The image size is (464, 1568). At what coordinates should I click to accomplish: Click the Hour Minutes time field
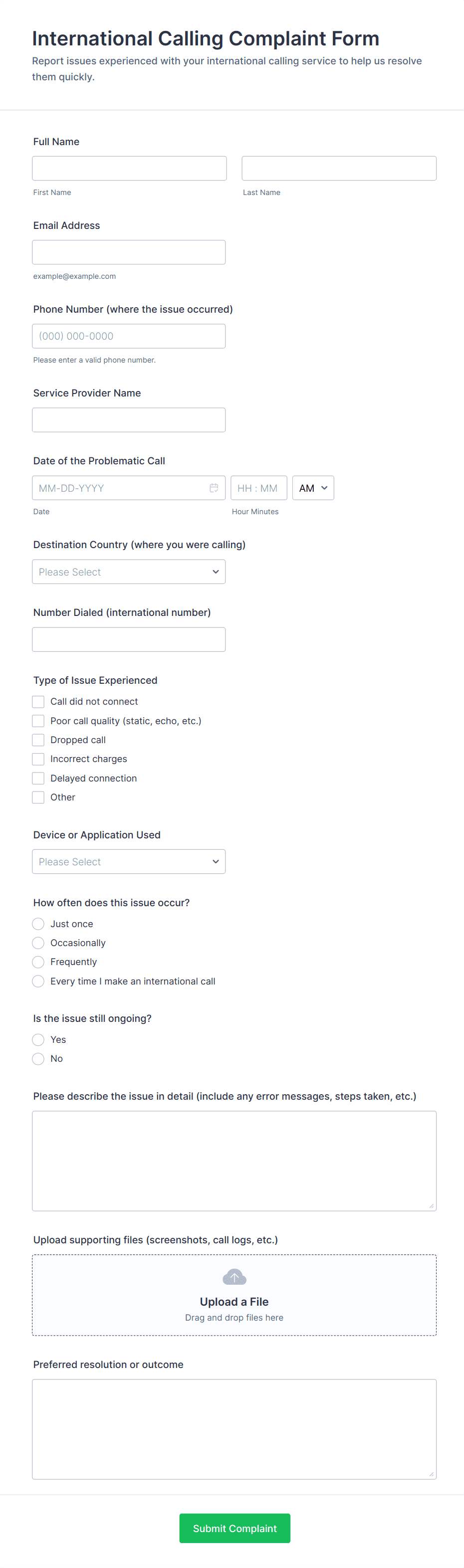point(258,488)
